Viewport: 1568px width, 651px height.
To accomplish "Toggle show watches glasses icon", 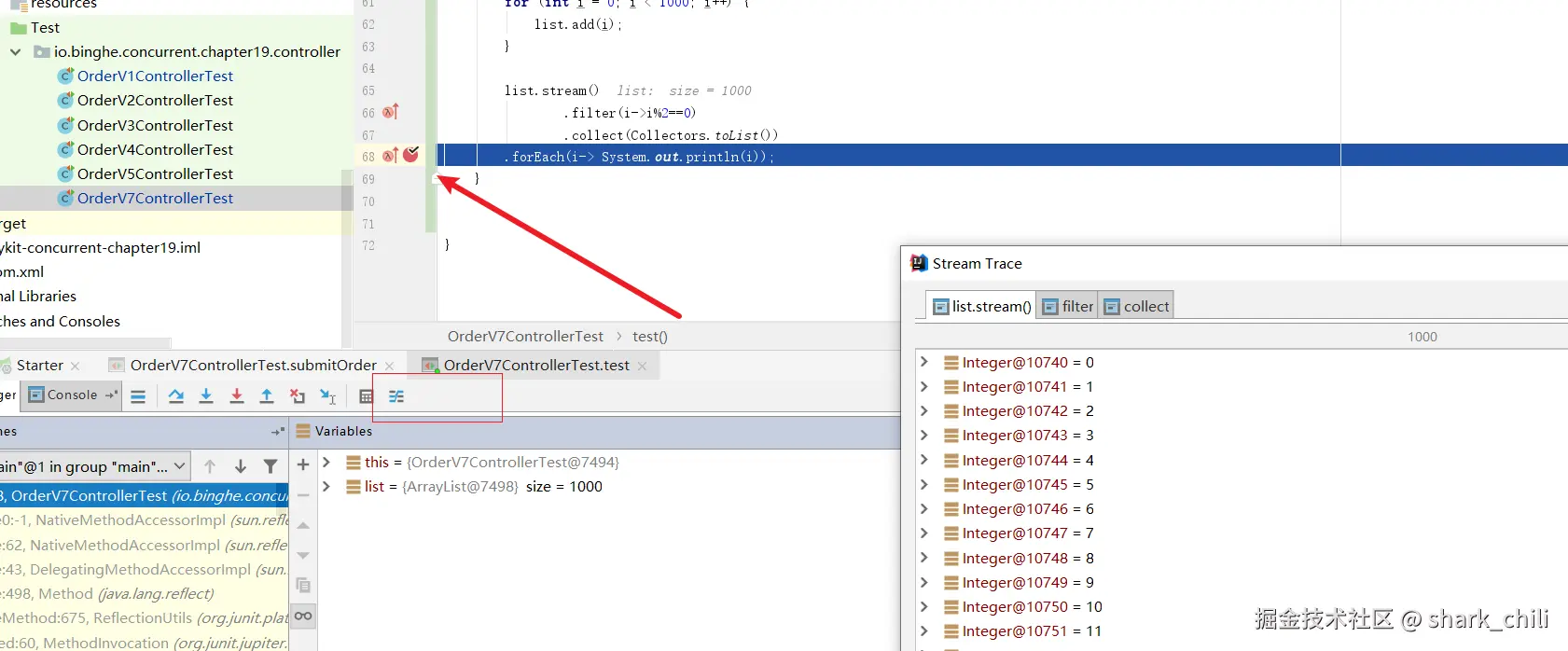I will tap(303, 616).
